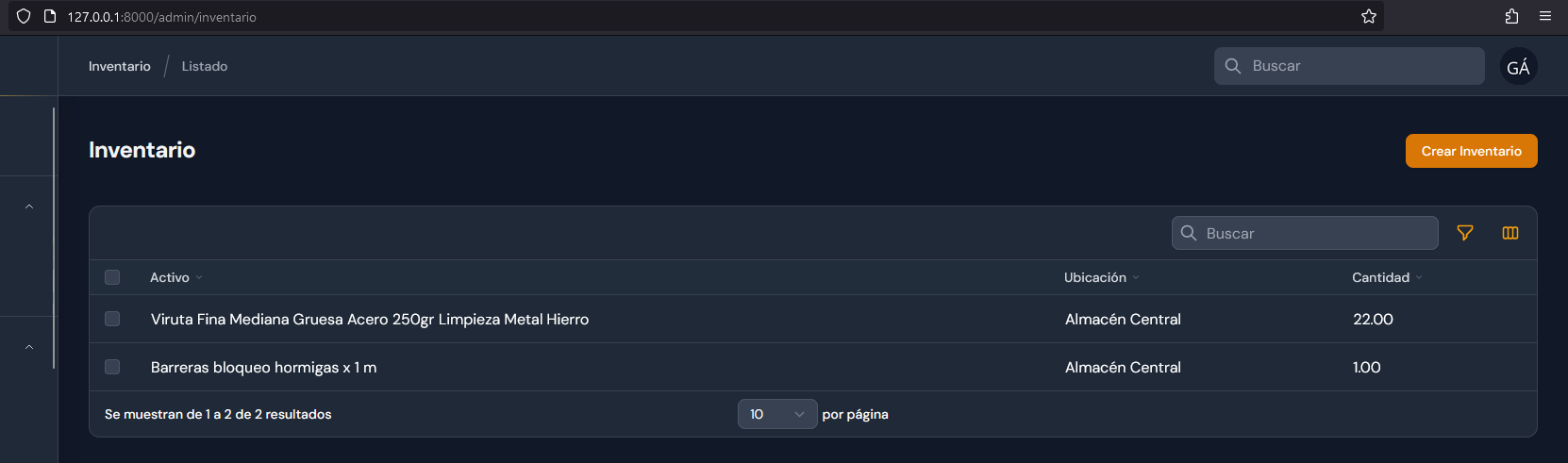Open the table filter funnel icon
This screenshot has width=1568, height=463.
click(x=1465, y=233)
